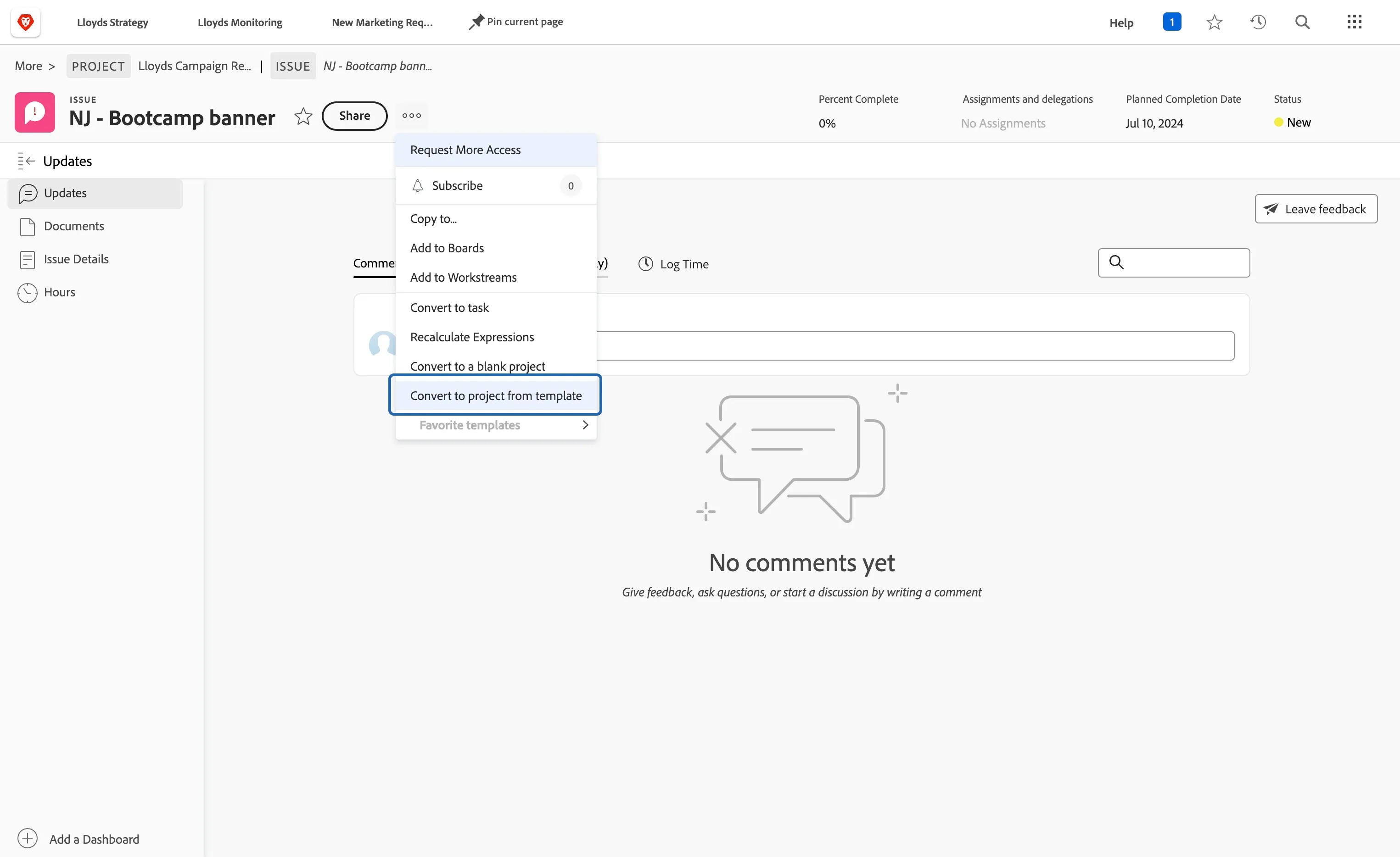Select Recalculate Expressions

[x=496, y=337]
